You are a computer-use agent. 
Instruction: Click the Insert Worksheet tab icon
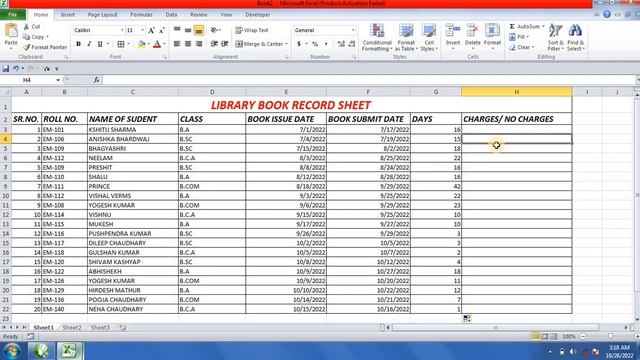[x=122, y=327]
